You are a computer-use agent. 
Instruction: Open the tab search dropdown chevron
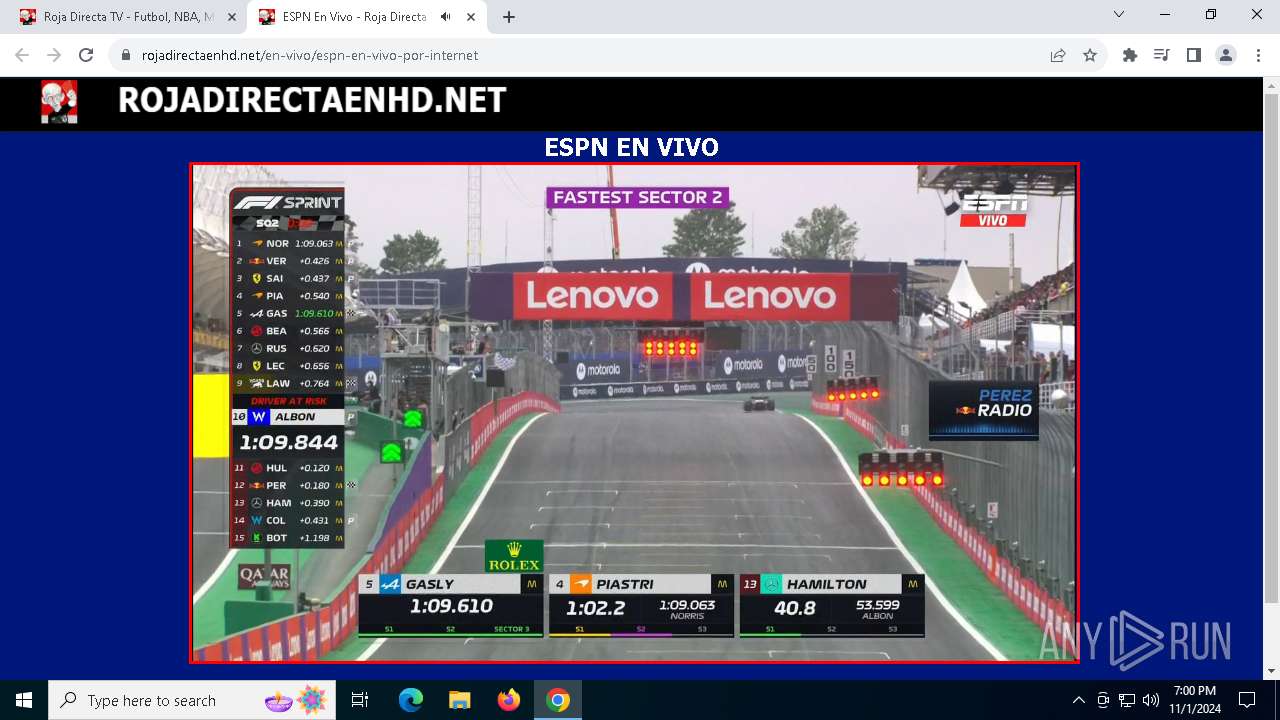click(x=1119, y=15)
